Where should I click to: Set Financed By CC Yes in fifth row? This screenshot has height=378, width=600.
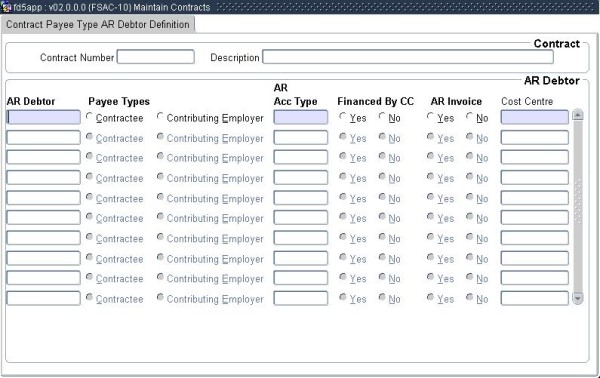pyautogui.click(x=342, y=196)
